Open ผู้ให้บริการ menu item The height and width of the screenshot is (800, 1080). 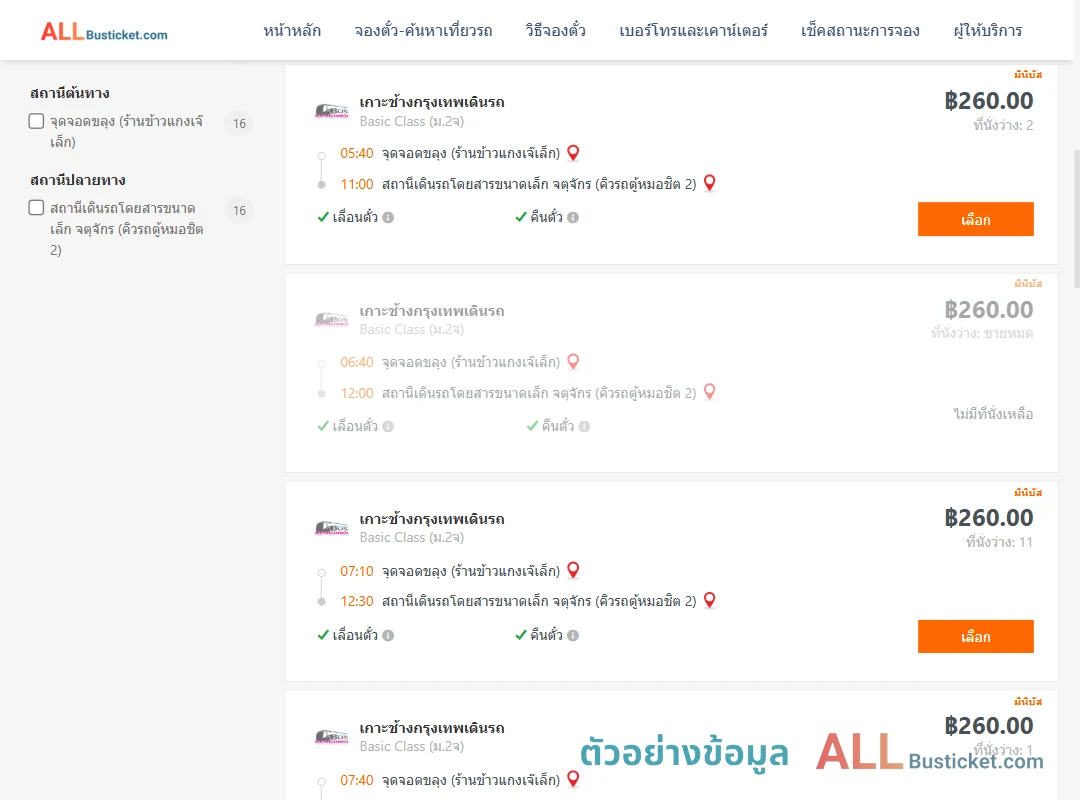pos(987,30)
